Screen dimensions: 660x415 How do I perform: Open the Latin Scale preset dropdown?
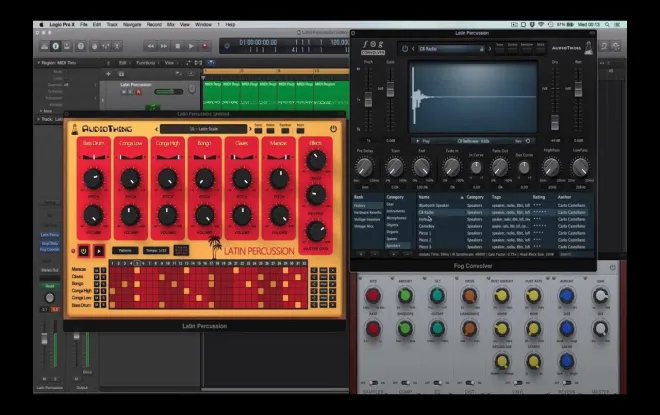(x=204, y=129)
